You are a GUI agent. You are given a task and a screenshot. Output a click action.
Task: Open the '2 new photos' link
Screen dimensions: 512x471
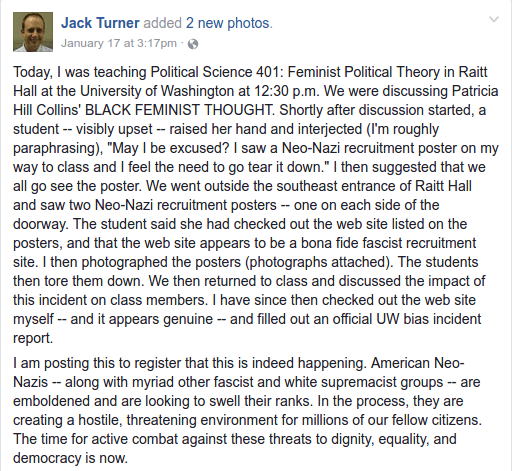[x=229, y=23]
